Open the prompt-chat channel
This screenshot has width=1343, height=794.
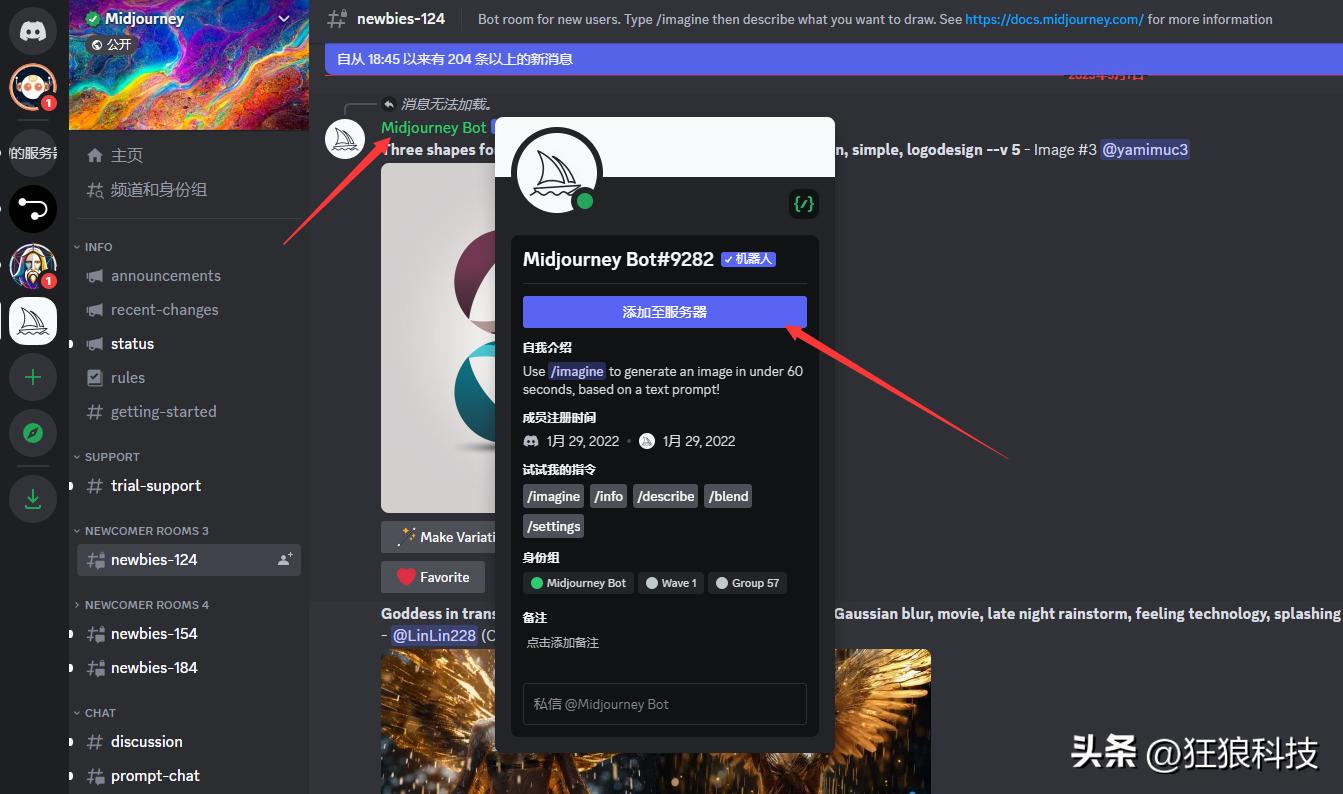click(x=188, y=776)
